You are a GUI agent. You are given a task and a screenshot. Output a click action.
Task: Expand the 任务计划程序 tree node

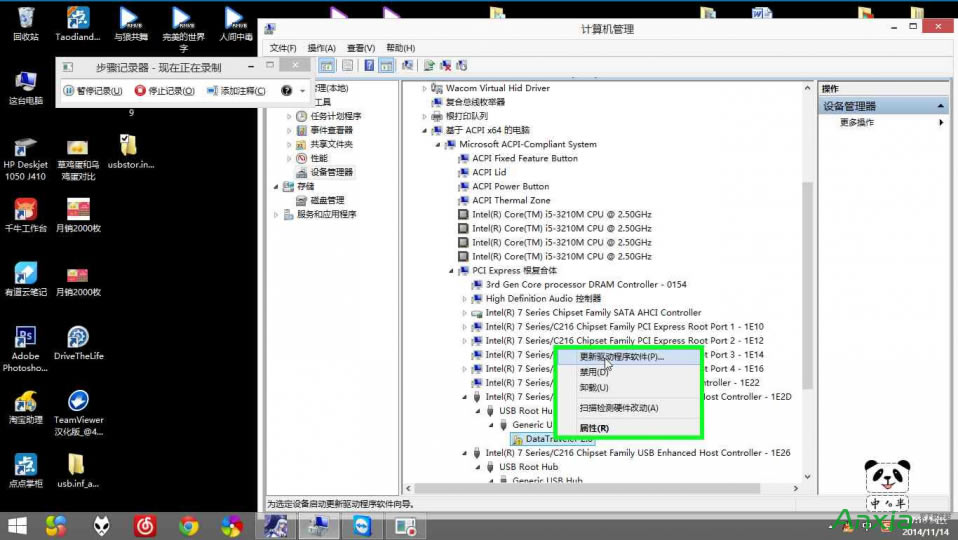(x=289, y=116)
